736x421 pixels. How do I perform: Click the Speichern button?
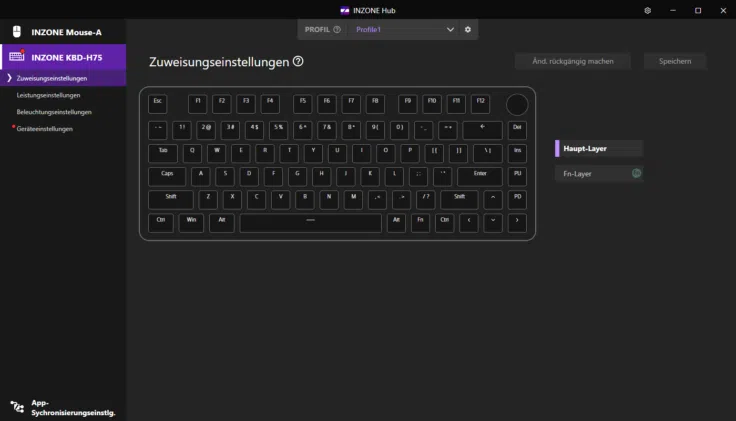click(x=674, y=62)
